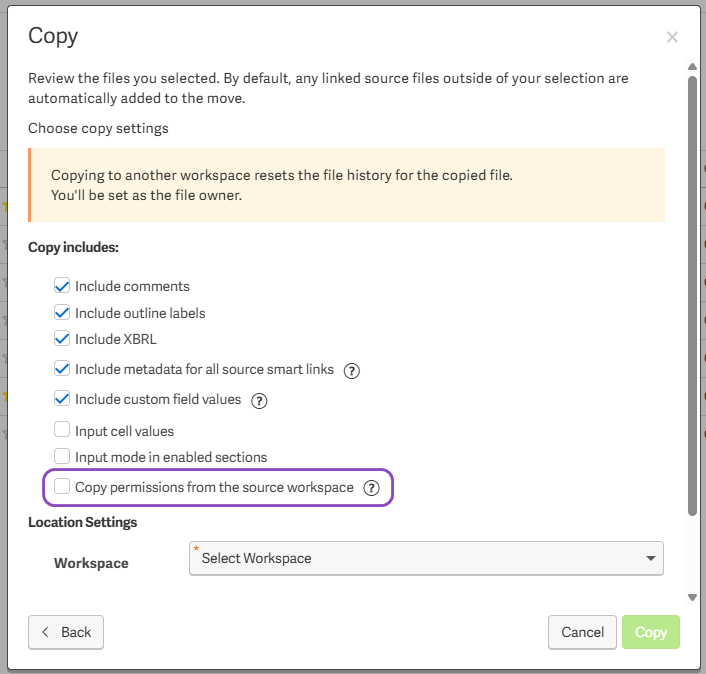The width and height of the screenshot is (706, 674).
Task: Enable Input mode in enabled sections
Action: [x=62, y=456]
